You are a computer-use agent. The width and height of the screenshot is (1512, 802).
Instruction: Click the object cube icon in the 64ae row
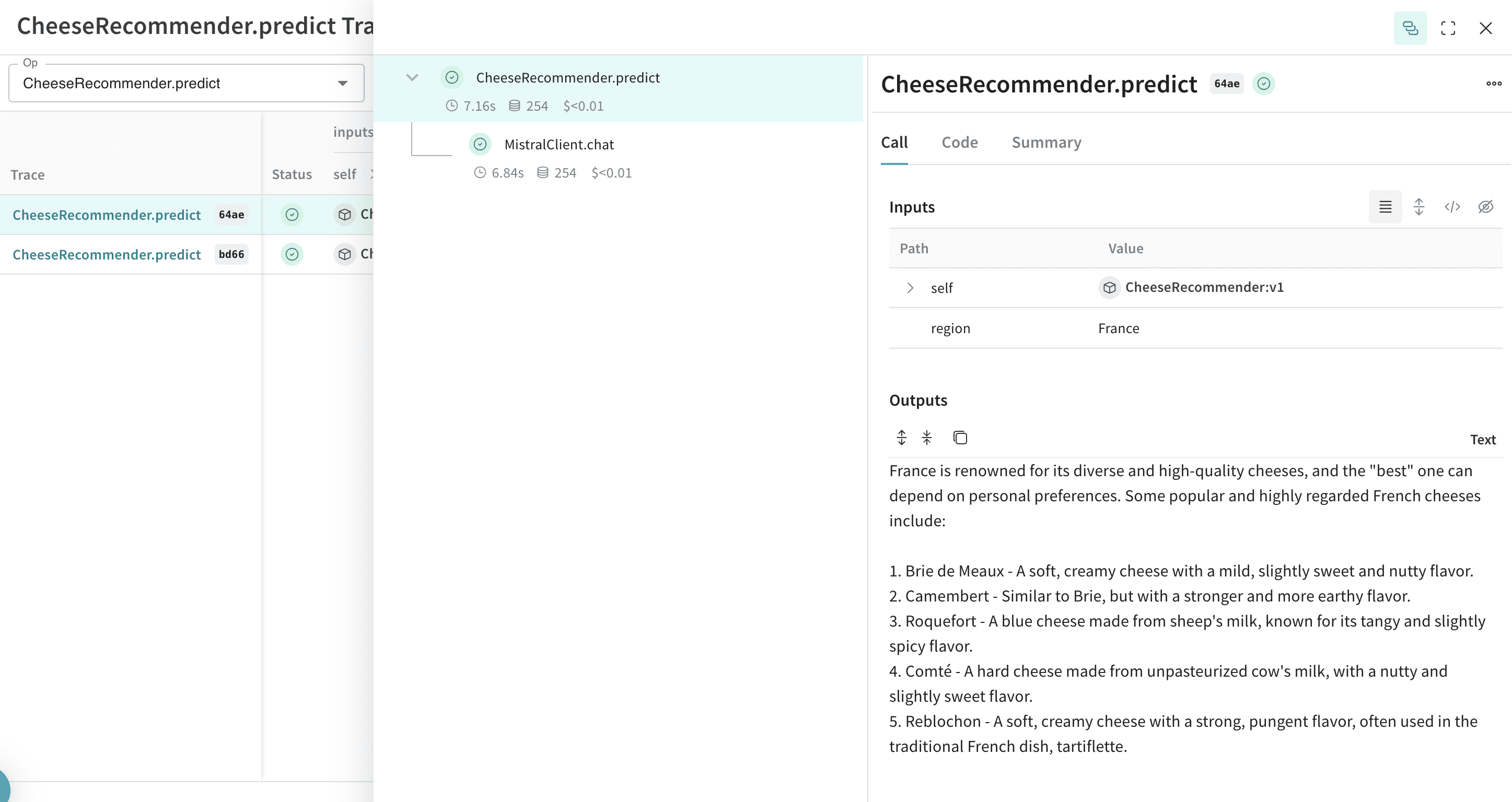click(x=344, y=215)
